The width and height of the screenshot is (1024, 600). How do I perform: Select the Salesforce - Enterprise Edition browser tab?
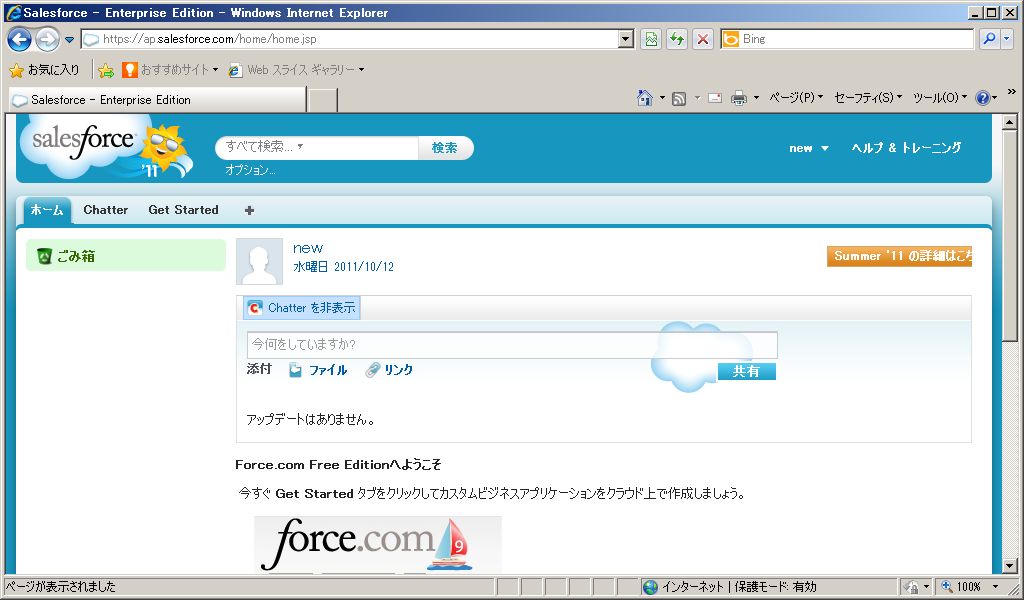(157, 100)
